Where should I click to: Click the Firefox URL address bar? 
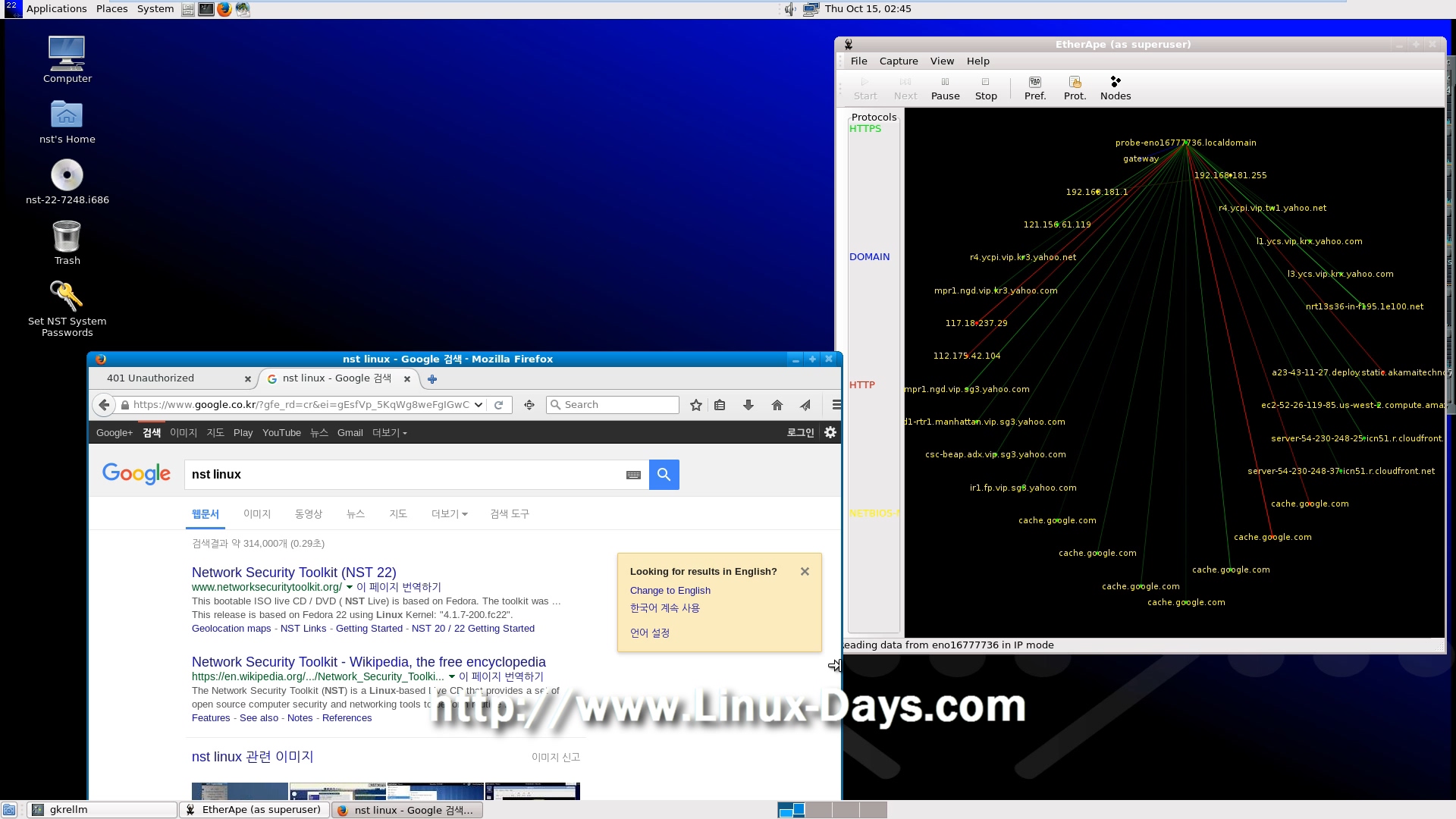point(301,405)
